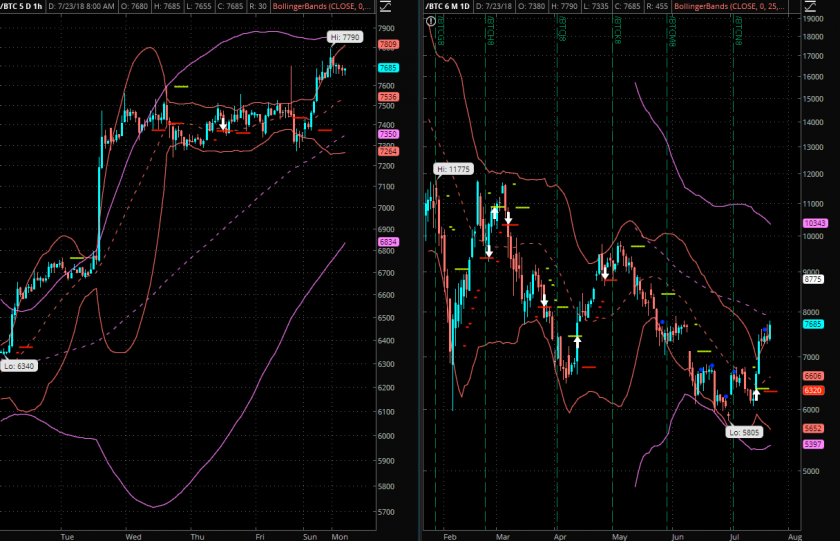This screenshot has width=840, height=541.
Task: Click the /BTC 5 D 1h chart title
Action: point(31,5)
